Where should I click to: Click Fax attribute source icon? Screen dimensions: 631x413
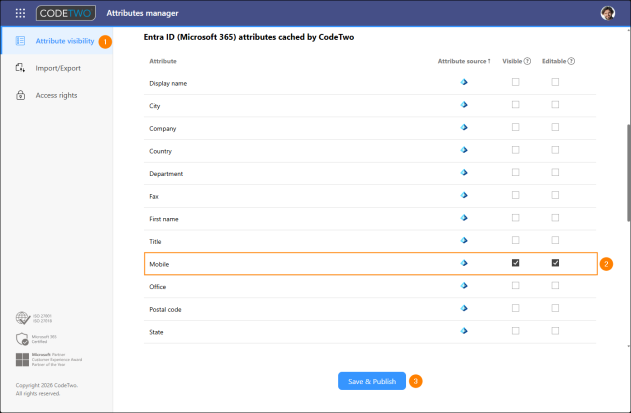point(464,195)
